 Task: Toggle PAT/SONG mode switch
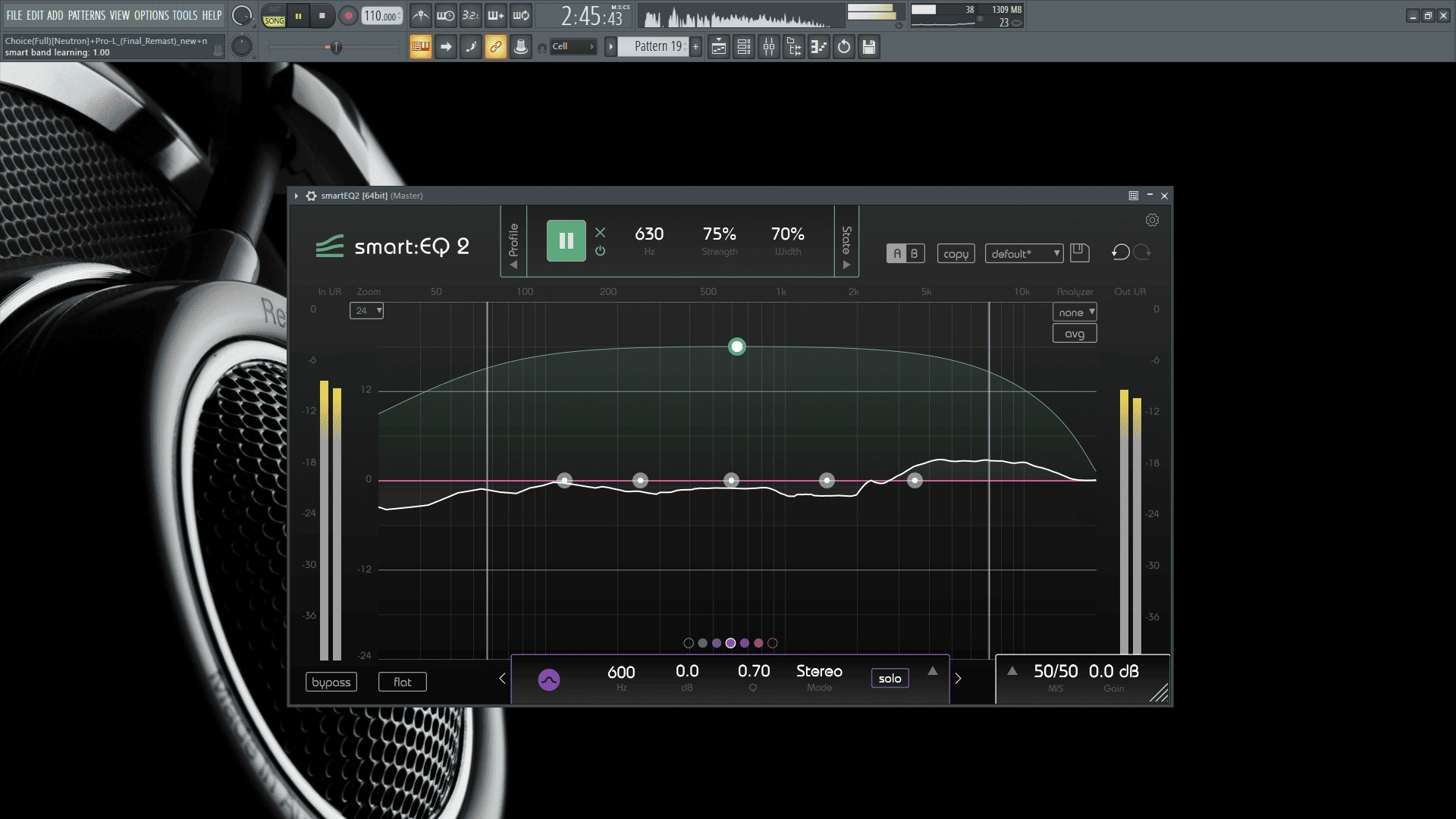274,16
